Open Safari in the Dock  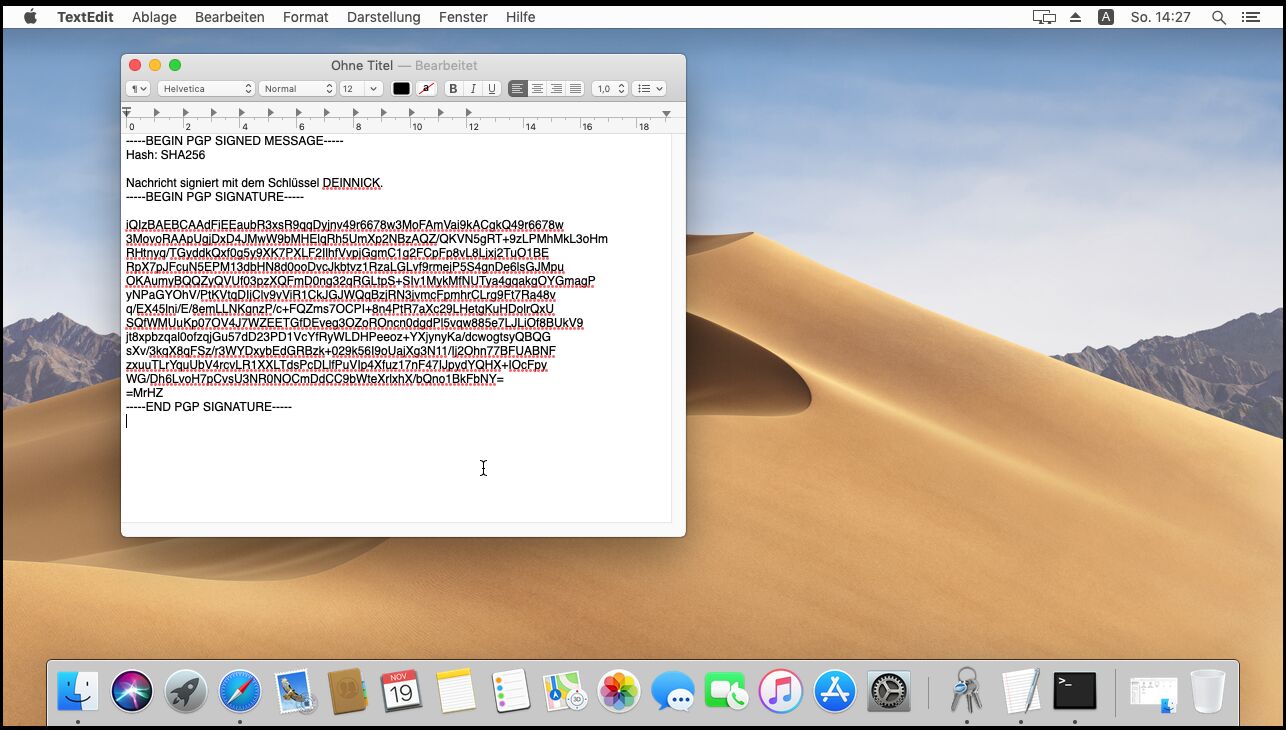click(240, 691)
